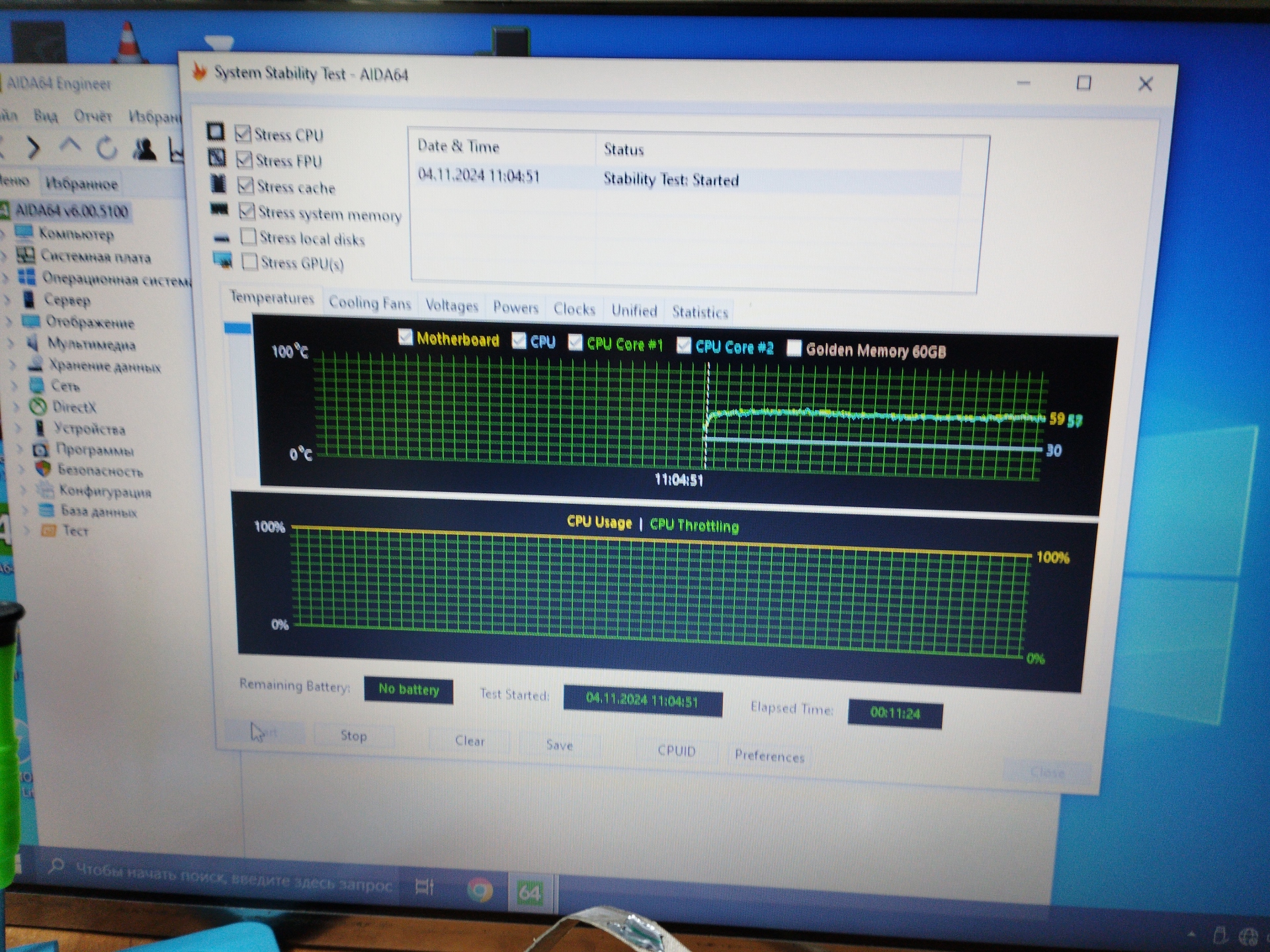The height and width of the screenshot is (952, 1270).
Task: Click the Компьютер computer icon in the tree
Action: [x=24, y=232]
